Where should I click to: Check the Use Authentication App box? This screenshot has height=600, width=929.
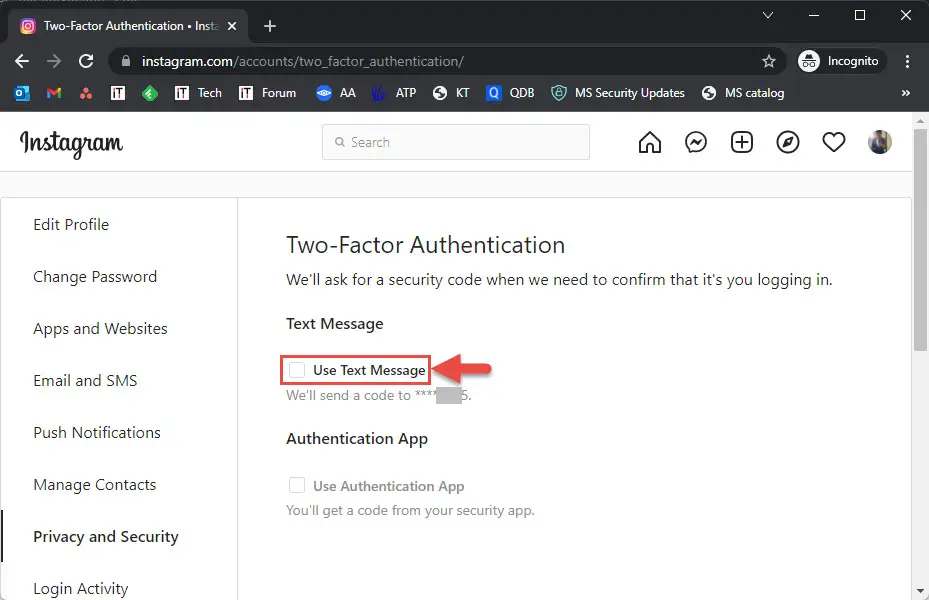tap(297, 486)
